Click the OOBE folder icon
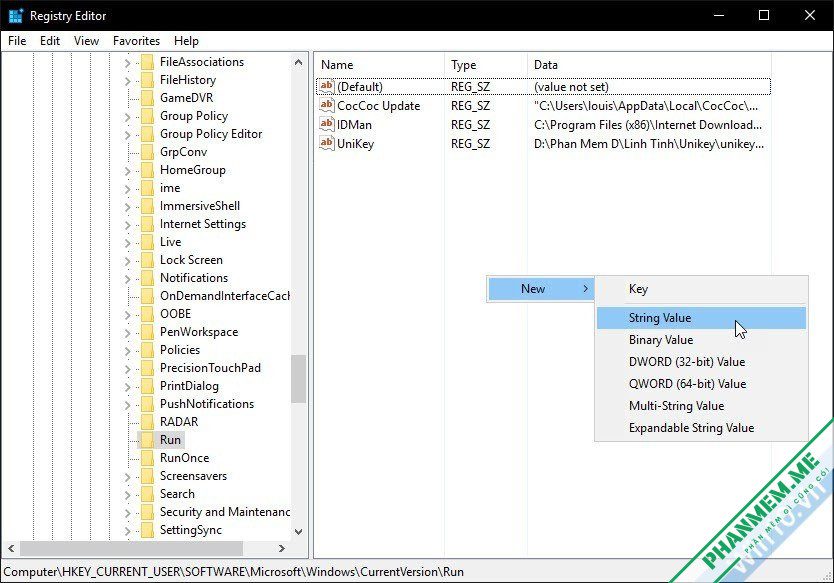834x583 pixels. click(147, 314)
